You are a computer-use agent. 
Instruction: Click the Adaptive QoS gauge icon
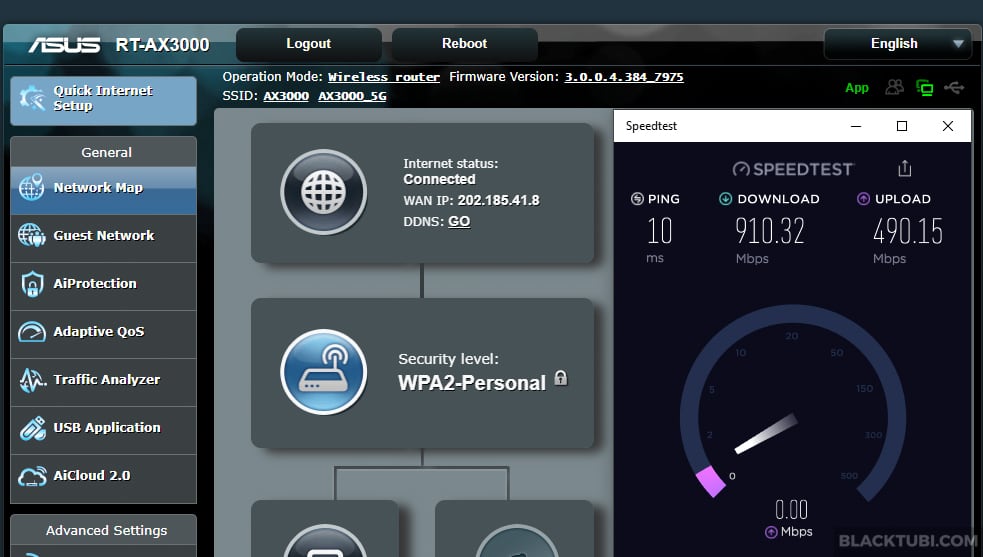31,332
